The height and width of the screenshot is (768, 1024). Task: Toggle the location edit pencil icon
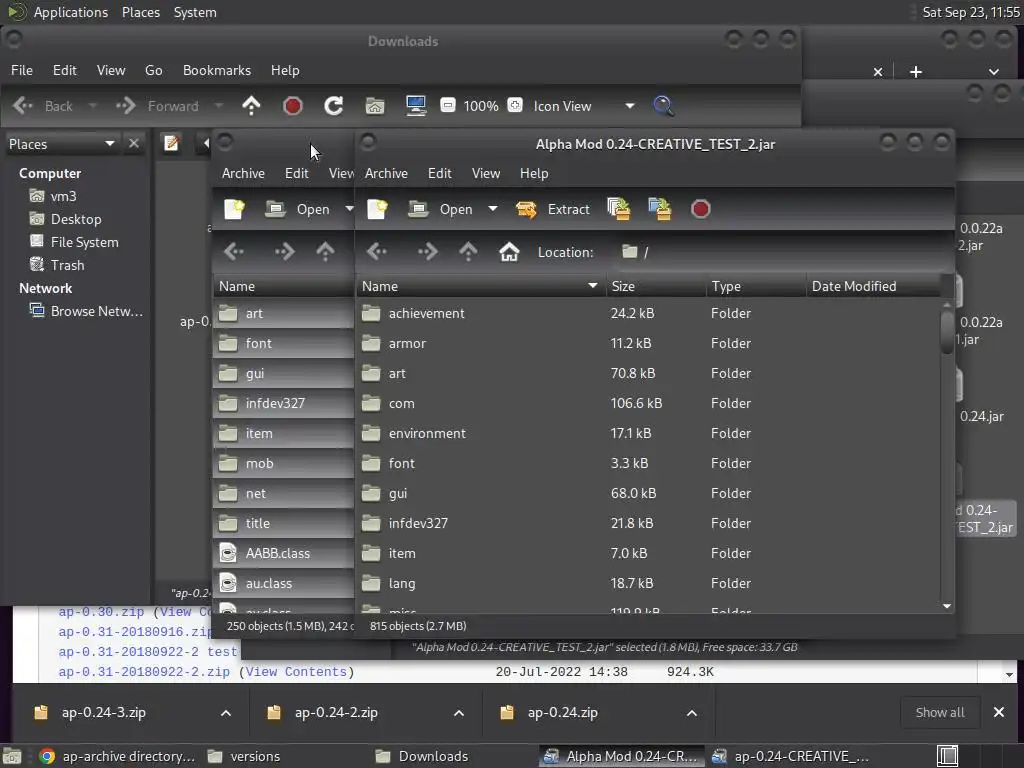172,143
